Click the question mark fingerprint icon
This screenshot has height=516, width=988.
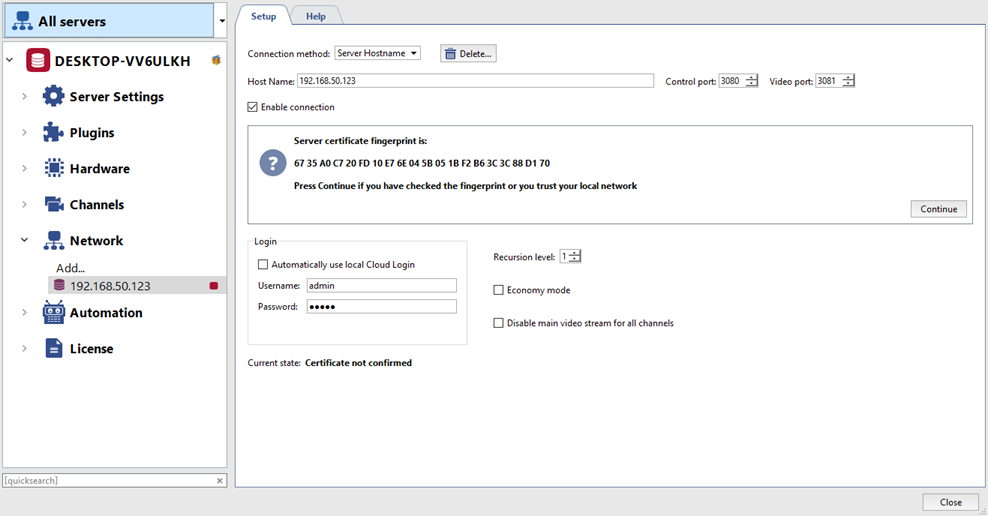tap(272, 163)
